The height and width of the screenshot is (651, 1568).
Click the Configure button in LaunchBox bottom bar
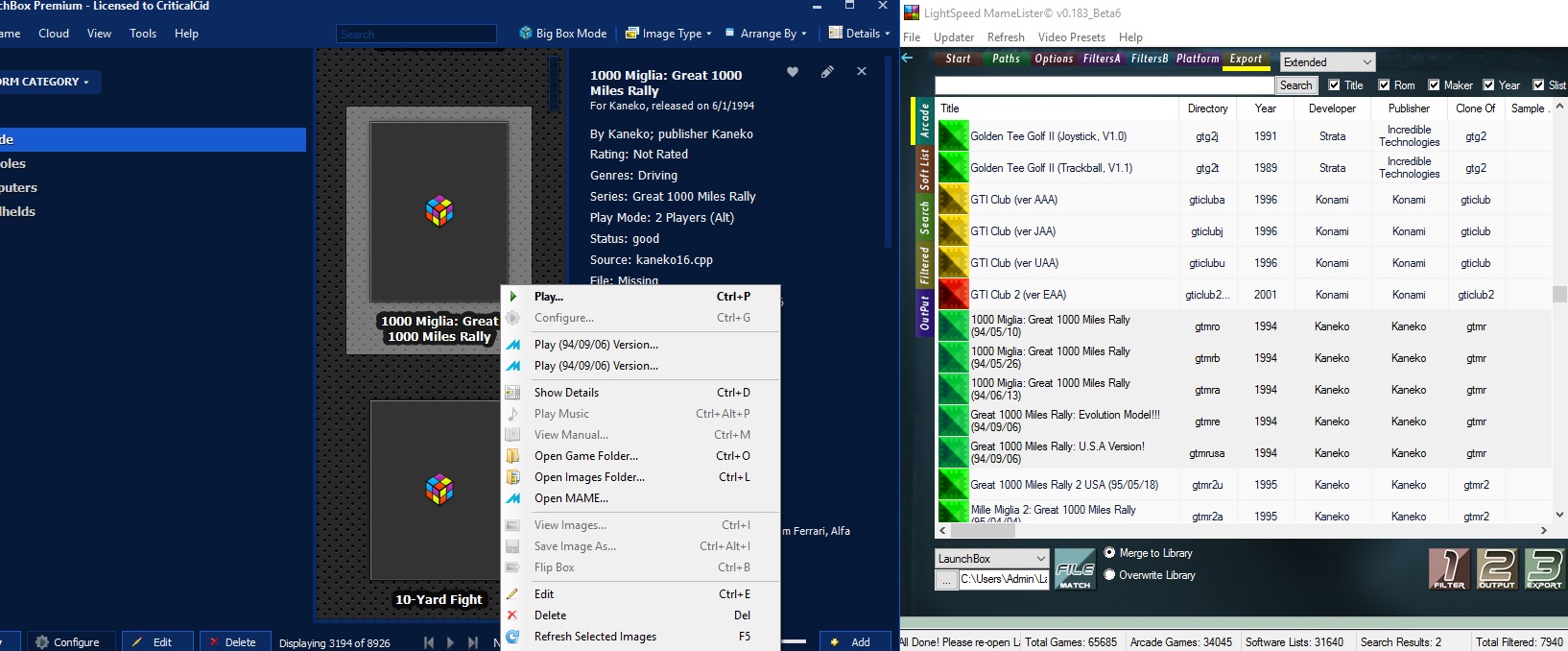pos(68,642)
